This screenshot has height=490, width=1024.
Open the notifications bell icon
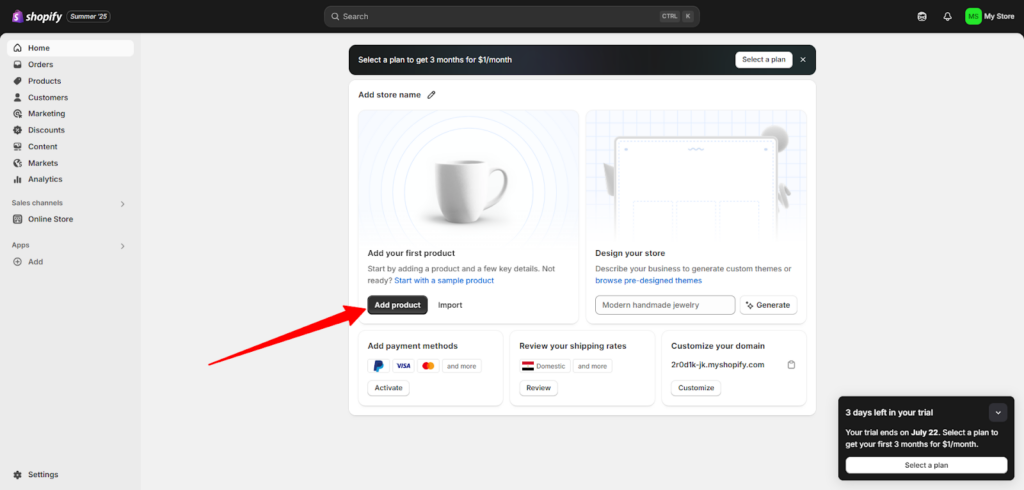947,16
